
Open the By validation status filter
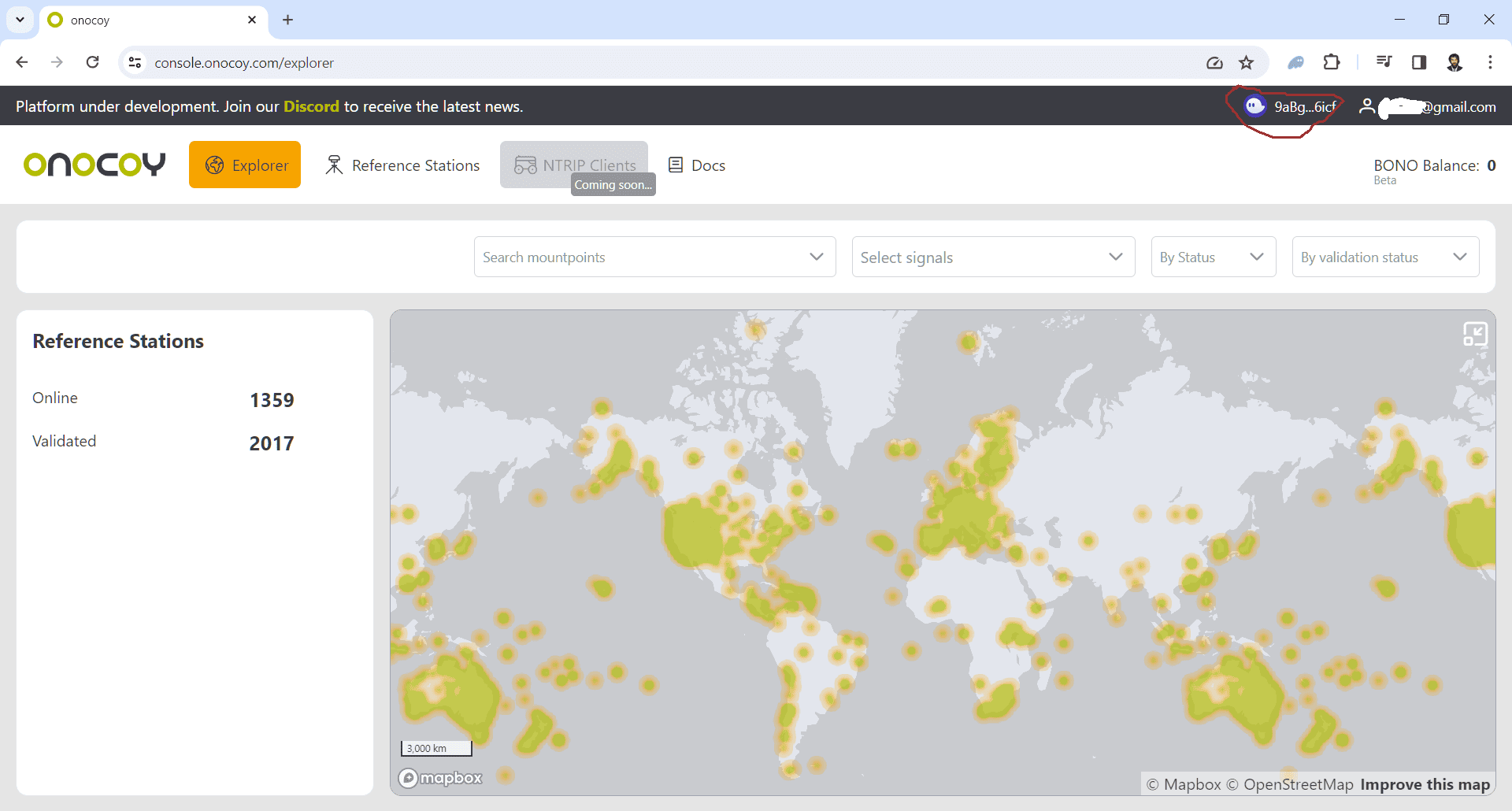click(x=1385, y=257)
